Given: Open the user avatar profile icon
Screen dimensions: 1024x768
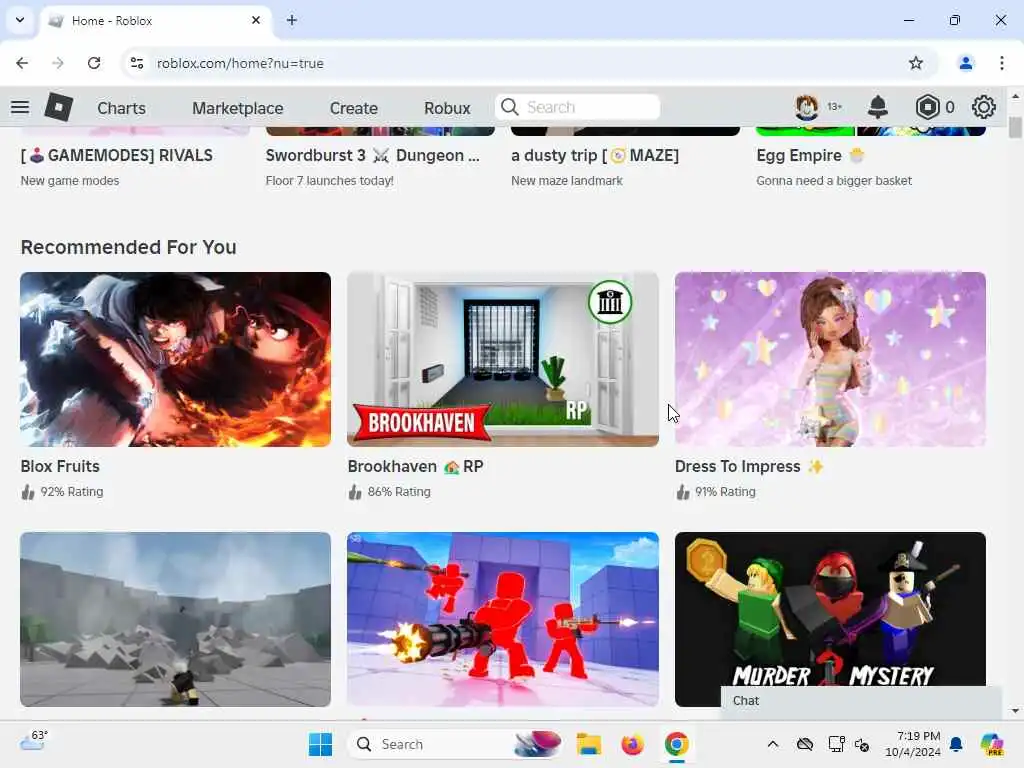Looking at the screenshot, I should click(807, 106).
